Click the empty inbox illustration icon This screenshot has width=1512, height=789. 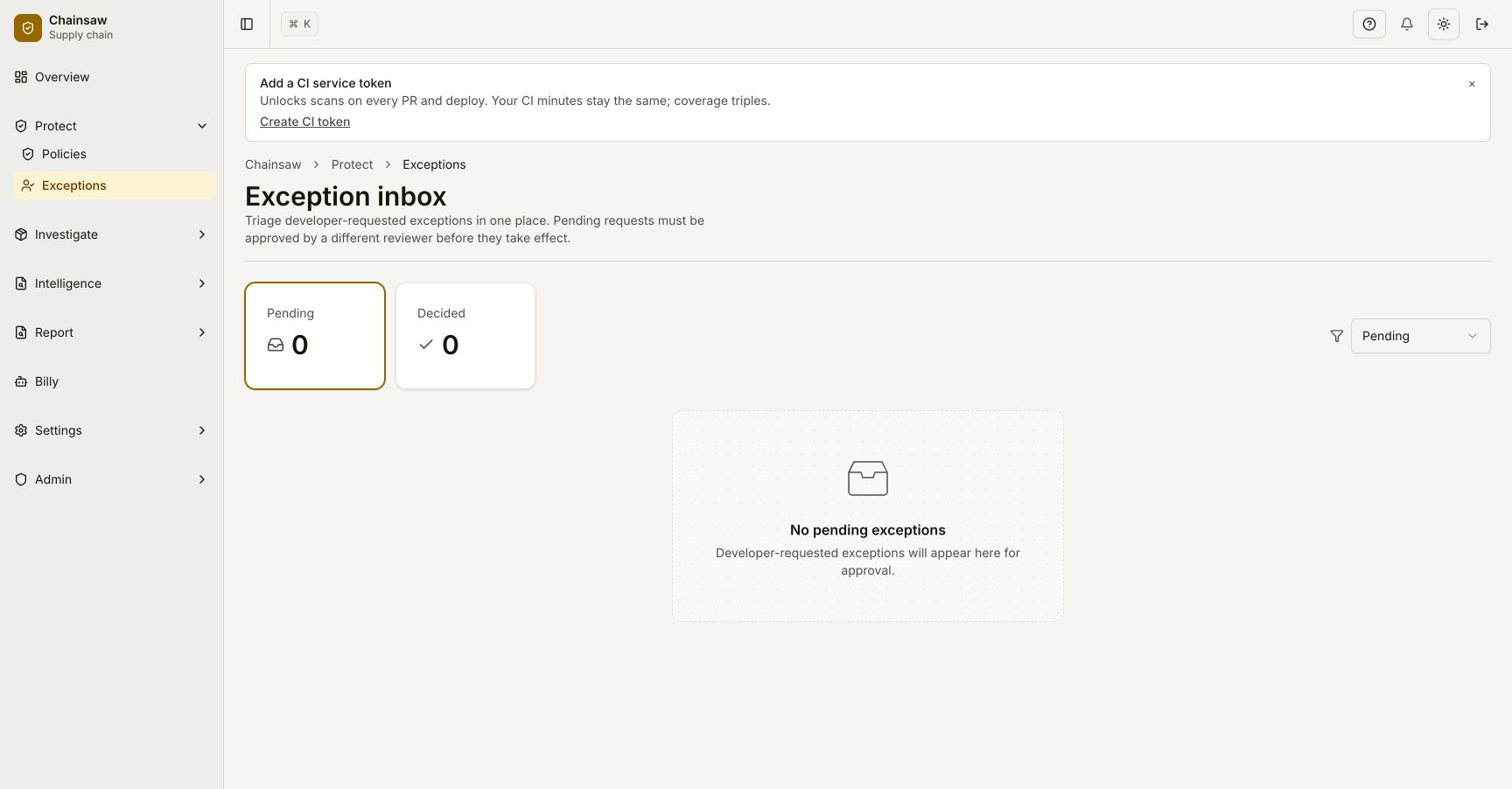point(868,478)
